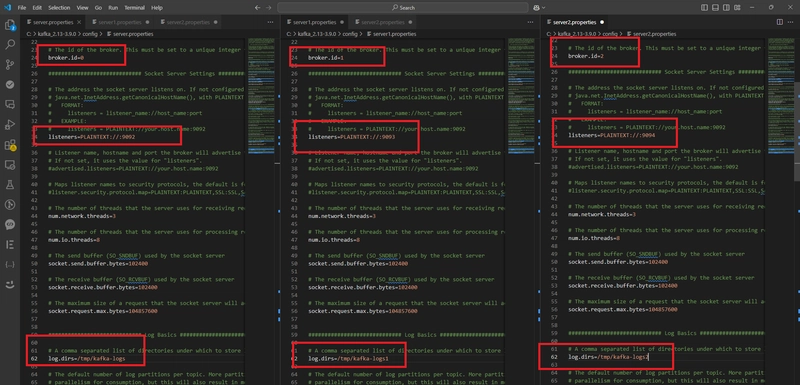Click the circular graph icon in activity bar
This screenshot has height=385, width=800.
[x=10, y=204]
